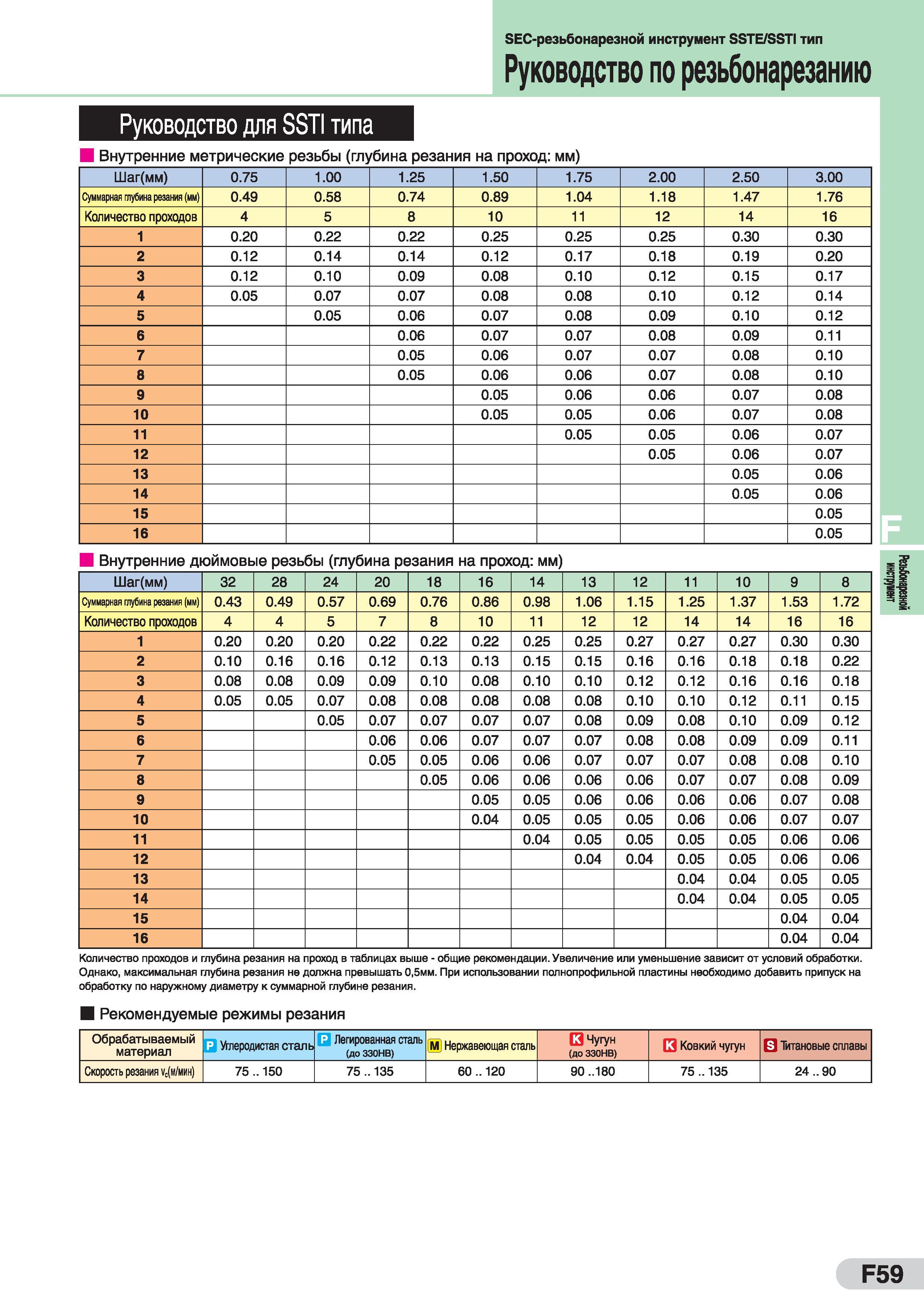Click total depth value "0.89" in the metric table
Image resolution: width=924 pixels, height=1307 pixels.
point(495,197)
